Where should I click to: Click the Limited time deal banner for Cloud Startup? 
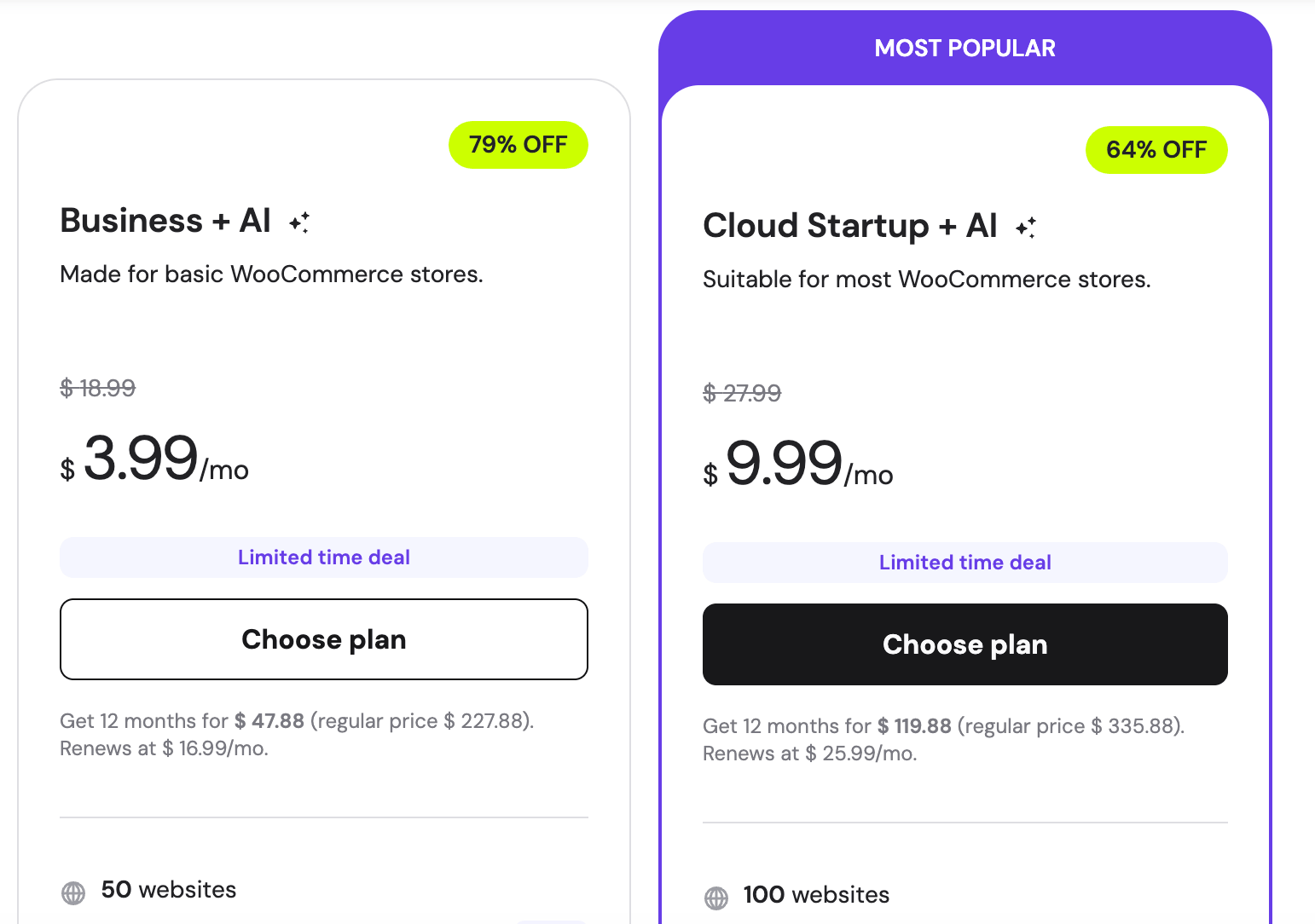click(965, 563)
